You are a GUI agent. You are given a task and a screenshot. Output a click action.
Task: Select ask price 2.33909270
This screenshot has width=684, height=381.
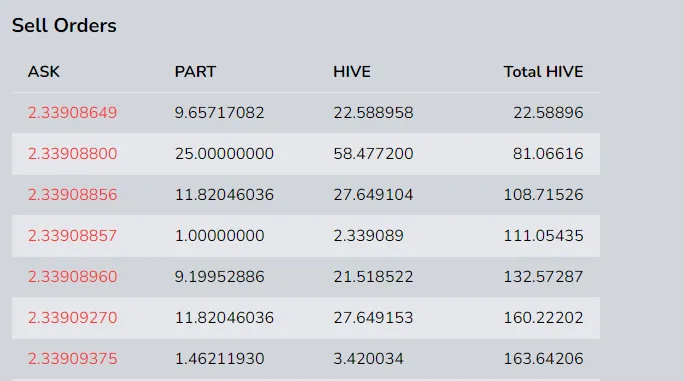tap(72, 318)
